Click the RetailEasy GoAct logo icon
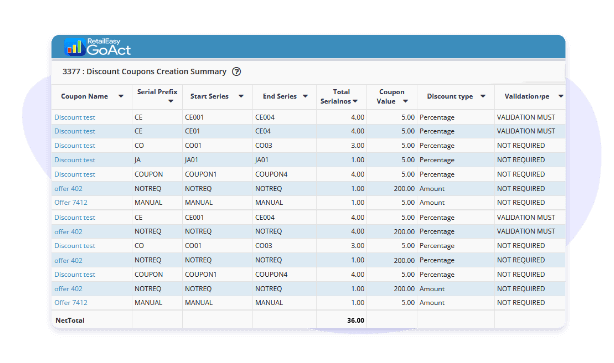Image resolution: width=614 pixels, height=363 pixels. coord(74,47)
